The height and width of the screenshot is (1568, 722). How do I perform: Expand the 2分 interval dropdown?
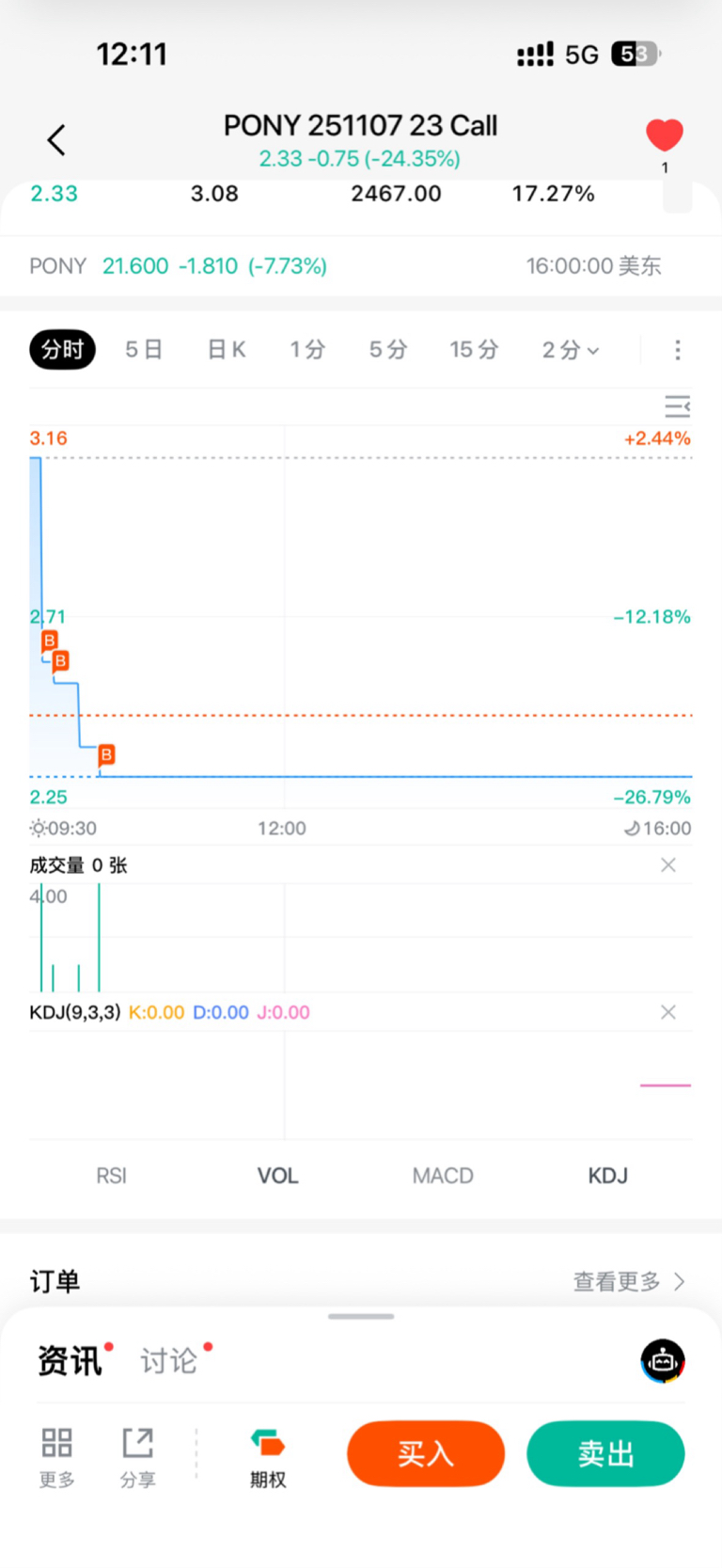tap(570, 350)
